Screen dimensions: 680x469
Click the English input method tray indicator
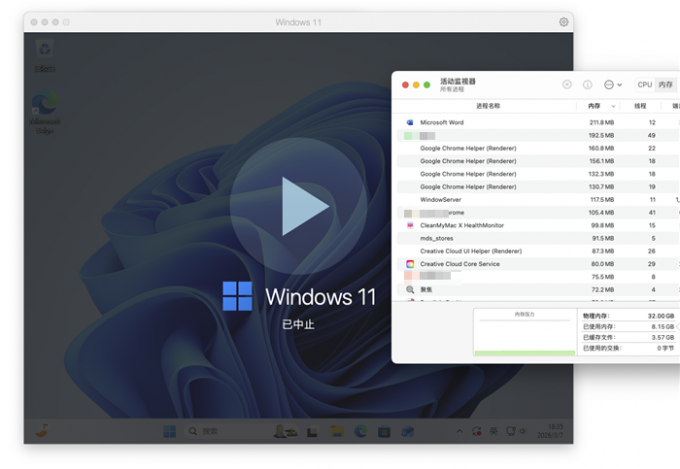point(494,431)
